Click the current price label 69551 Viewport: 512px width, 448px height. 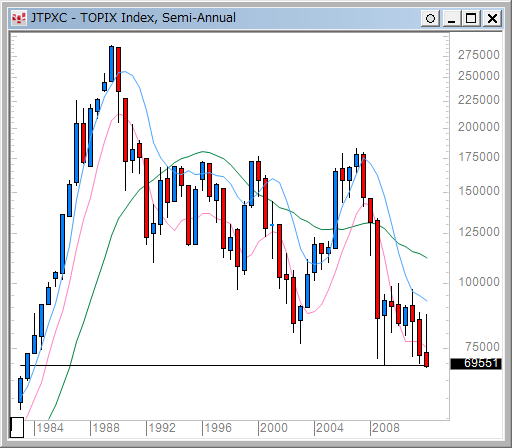point(476,363)
